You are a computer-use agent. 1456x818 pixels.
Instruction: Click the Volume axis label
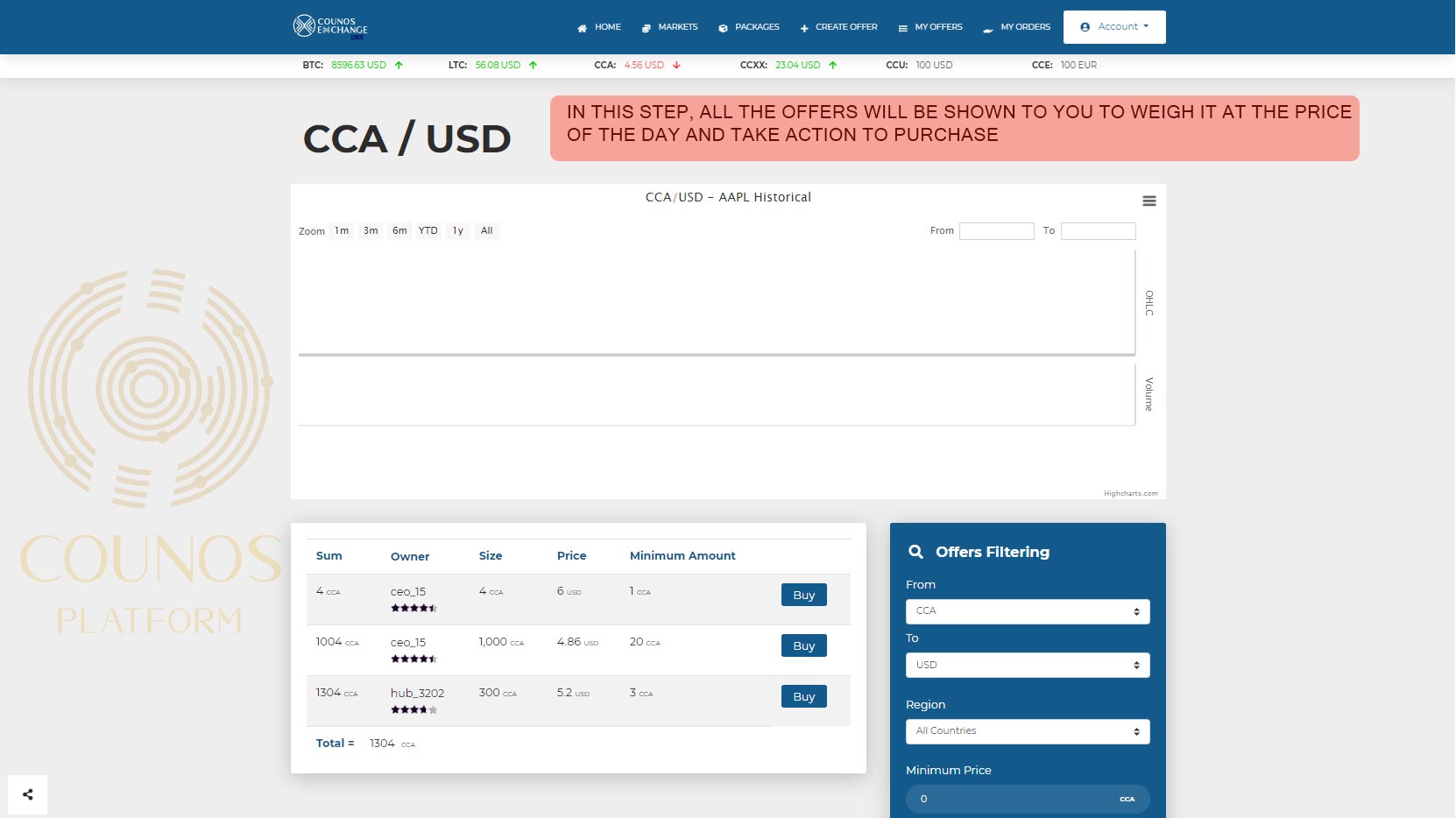[x=1149, y=394]
